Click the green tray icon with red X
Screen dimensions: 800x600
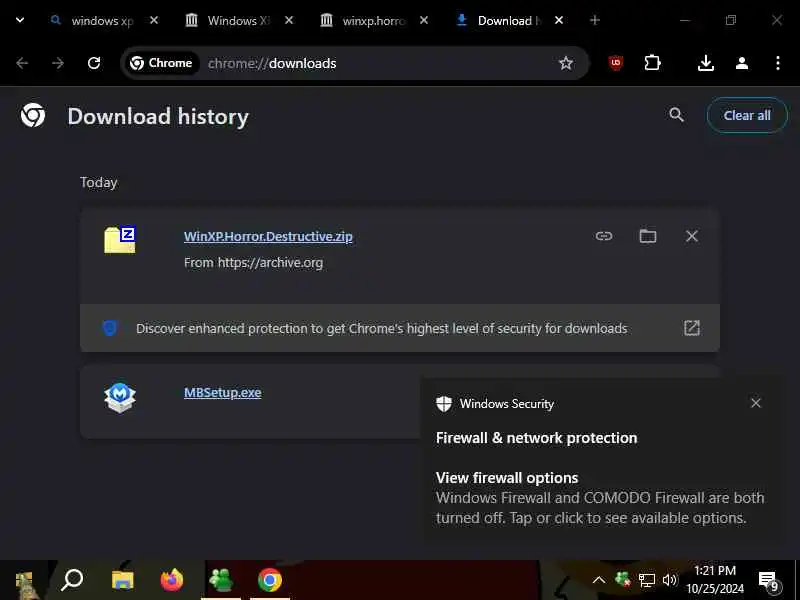[x=622, y=580]
